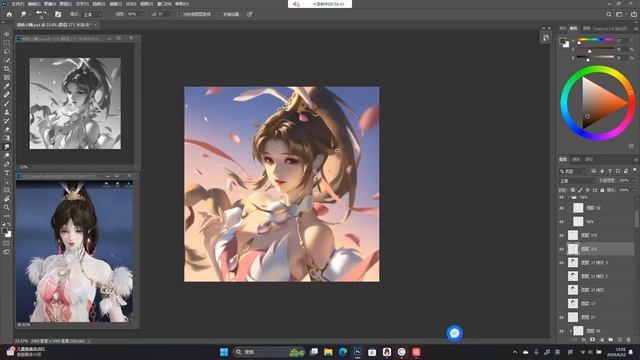Viewport: 640px width, 360px height.
Task: Select the grayscale preview document window
Action: pos(78,102)
